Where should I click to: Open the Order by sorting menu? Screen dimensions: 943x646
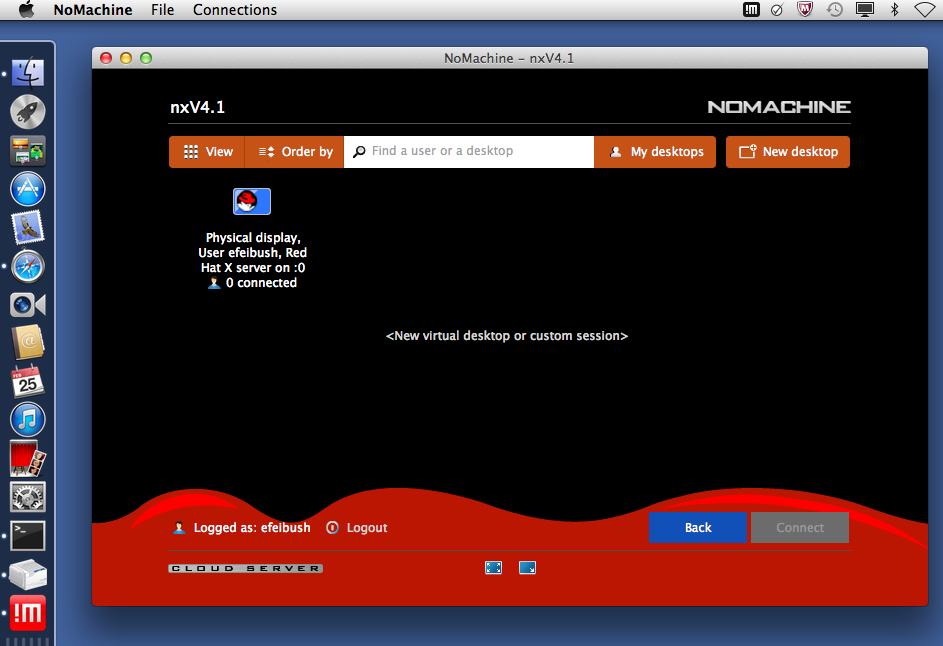295,152
